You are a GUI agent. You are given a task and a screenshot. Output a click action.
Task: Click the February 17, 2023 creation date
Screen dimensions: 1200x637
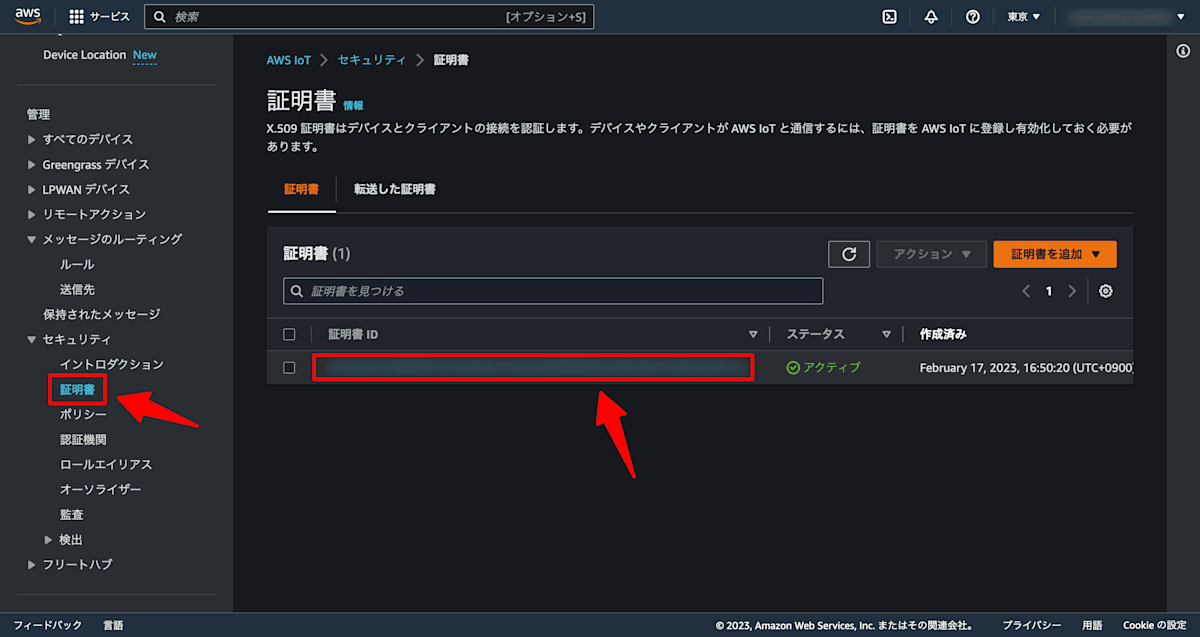pos(1026,367)
